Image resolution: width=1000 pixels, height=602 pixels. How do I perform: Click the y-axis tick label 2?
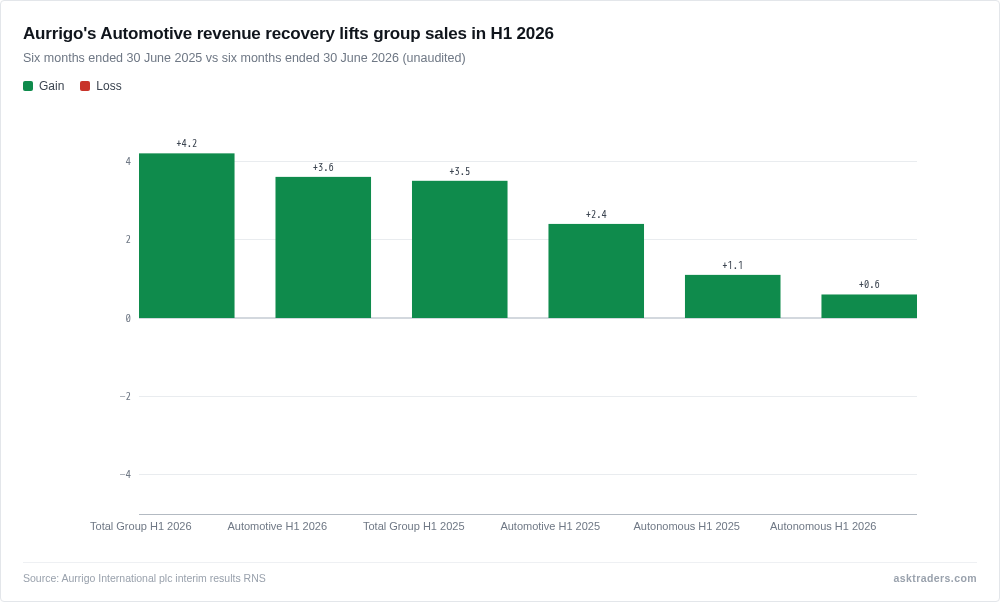click(128, 240)
